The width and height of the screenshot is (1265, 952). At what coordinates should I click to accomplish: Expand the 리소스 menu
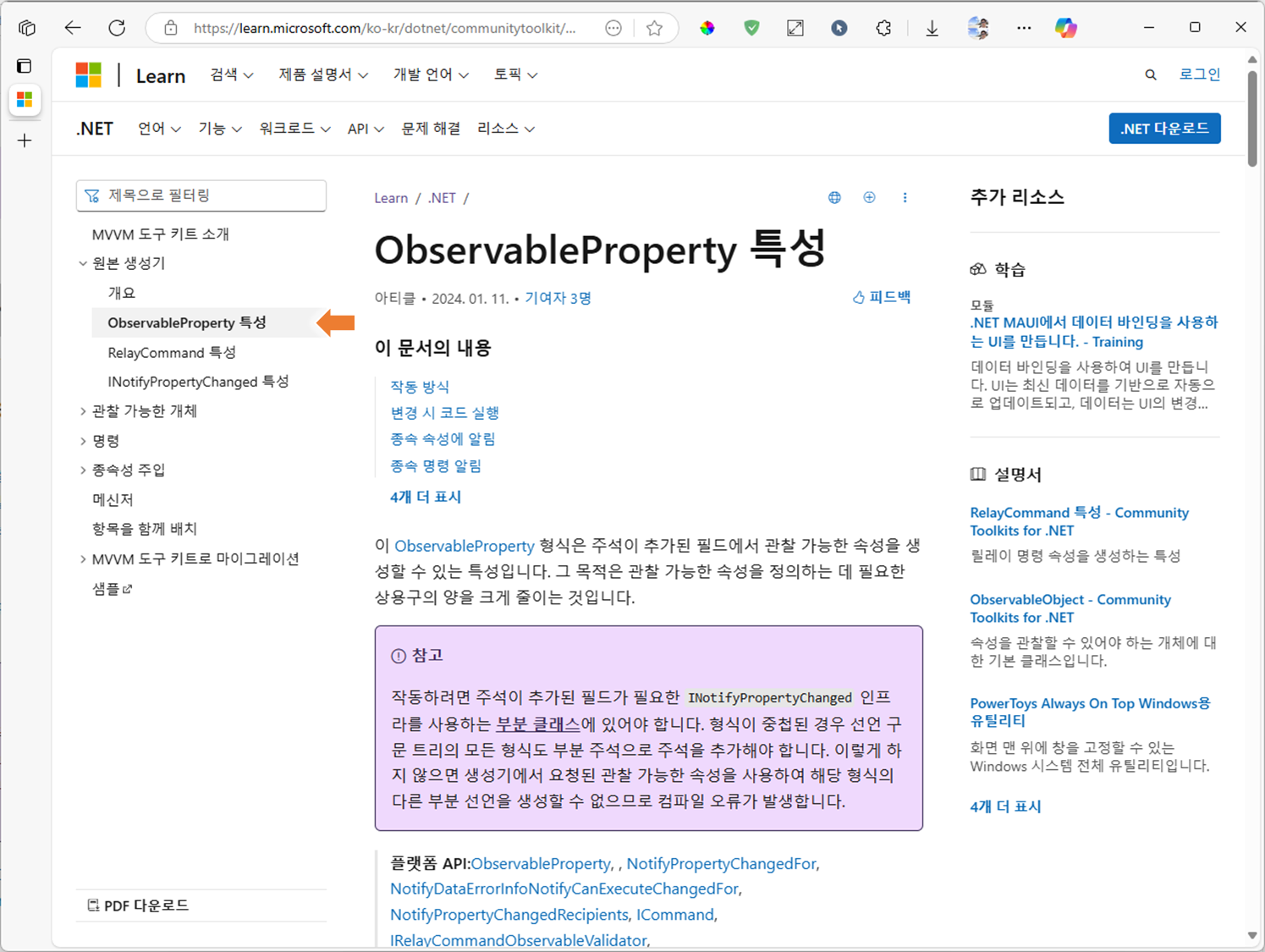pos(505,129)
